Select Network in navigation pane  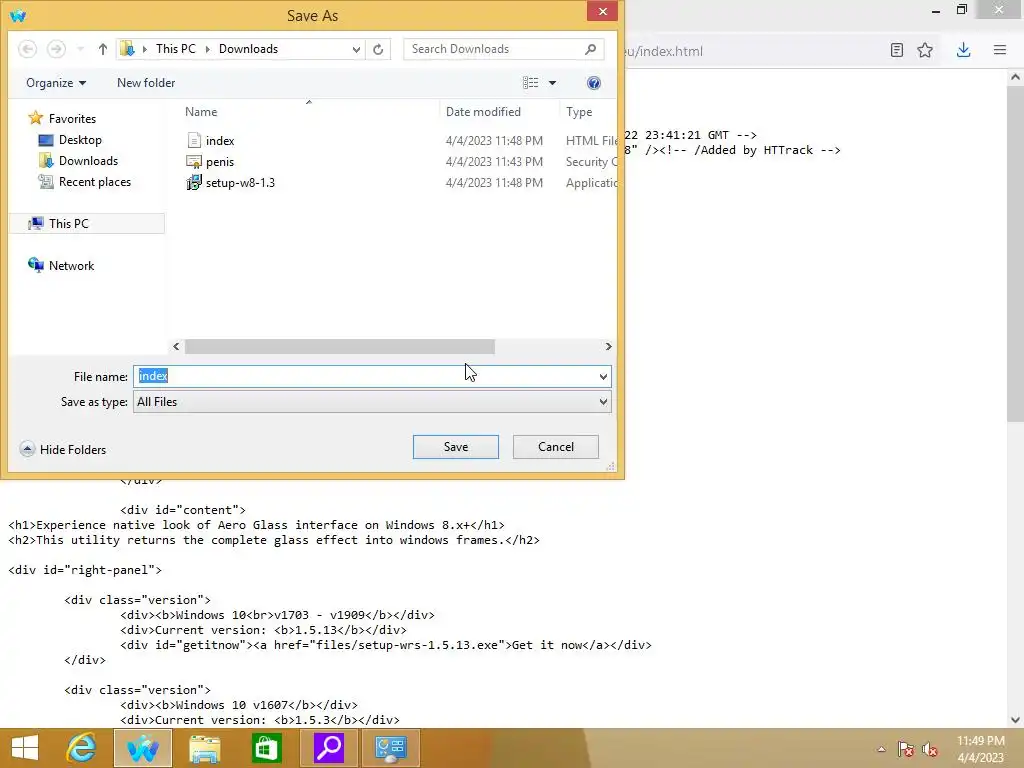tap(61, 265)
